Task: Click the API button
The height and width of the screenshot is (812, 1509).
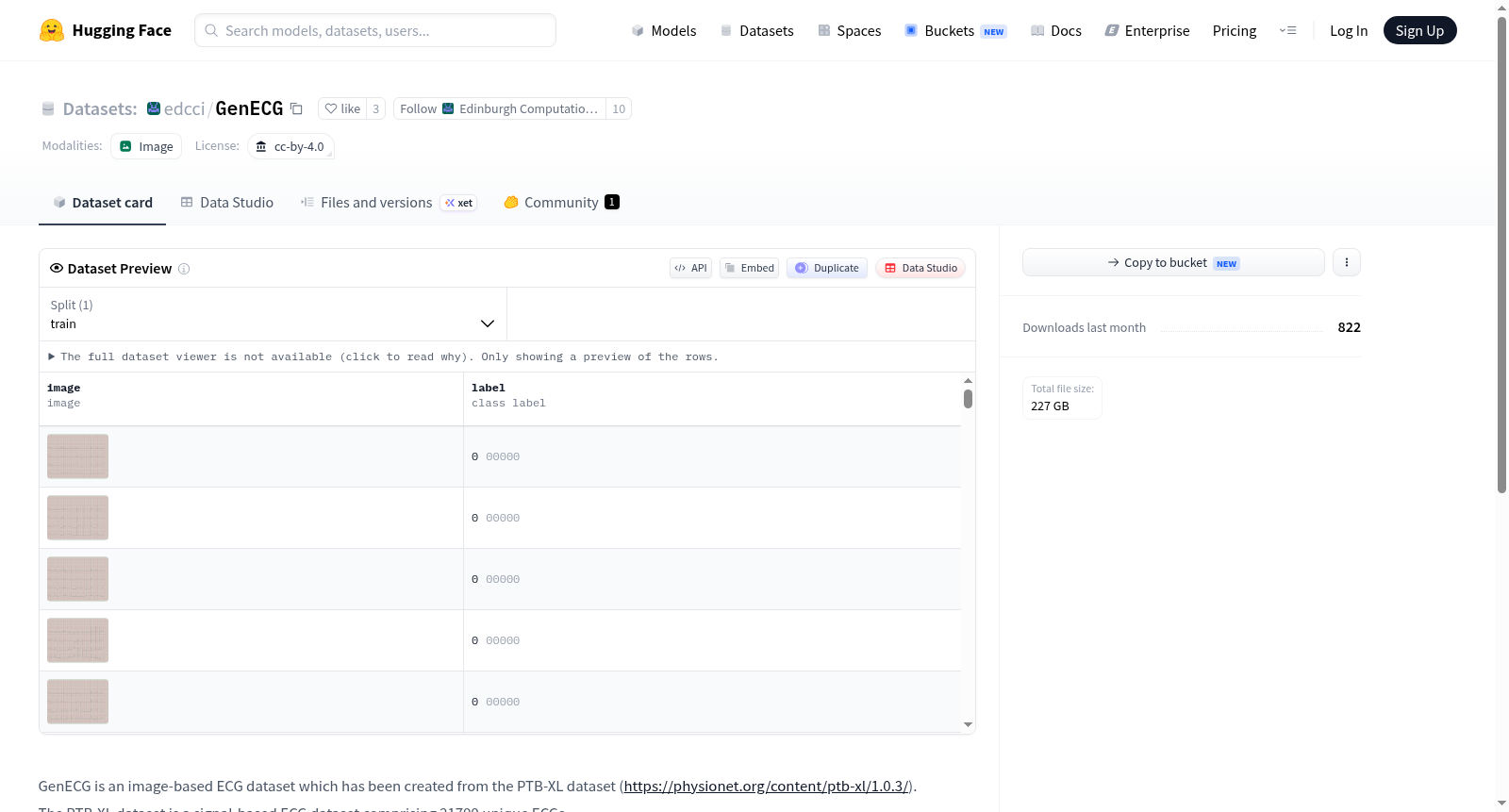Action: pos(691,268)
